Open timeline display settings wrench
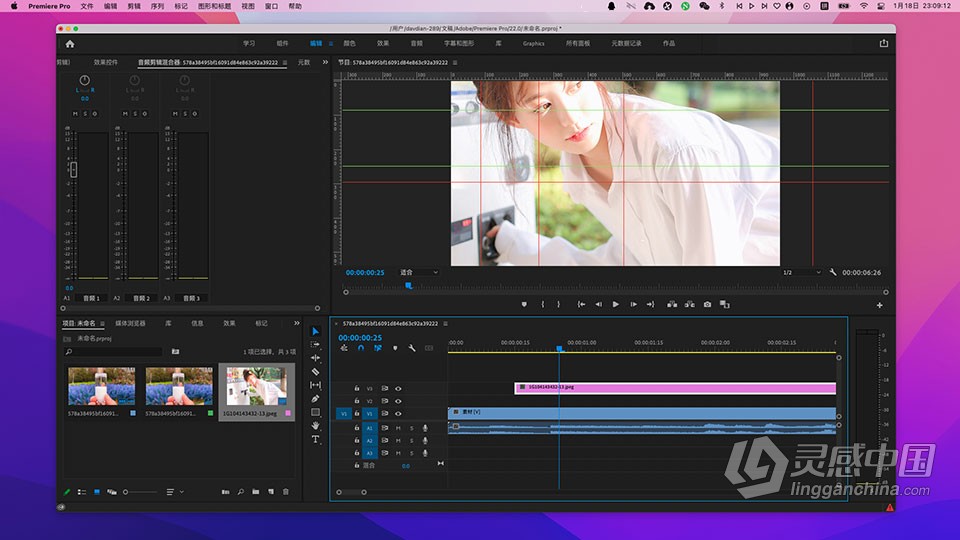This screenshot has height=540, width=960. [412, 348]
